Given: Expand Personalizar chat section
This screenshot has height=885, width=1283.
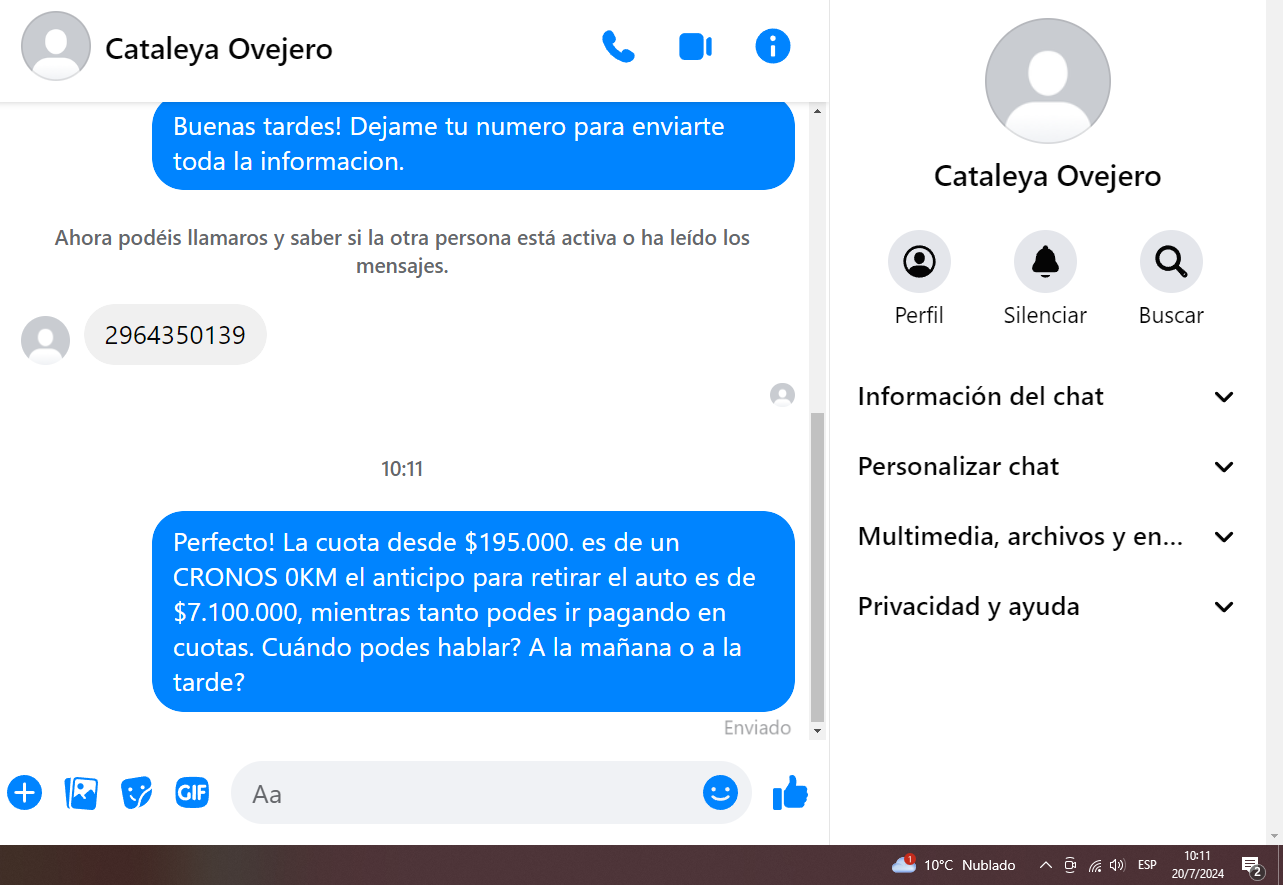Looking at the screenshot, I should pos(1047,467).
